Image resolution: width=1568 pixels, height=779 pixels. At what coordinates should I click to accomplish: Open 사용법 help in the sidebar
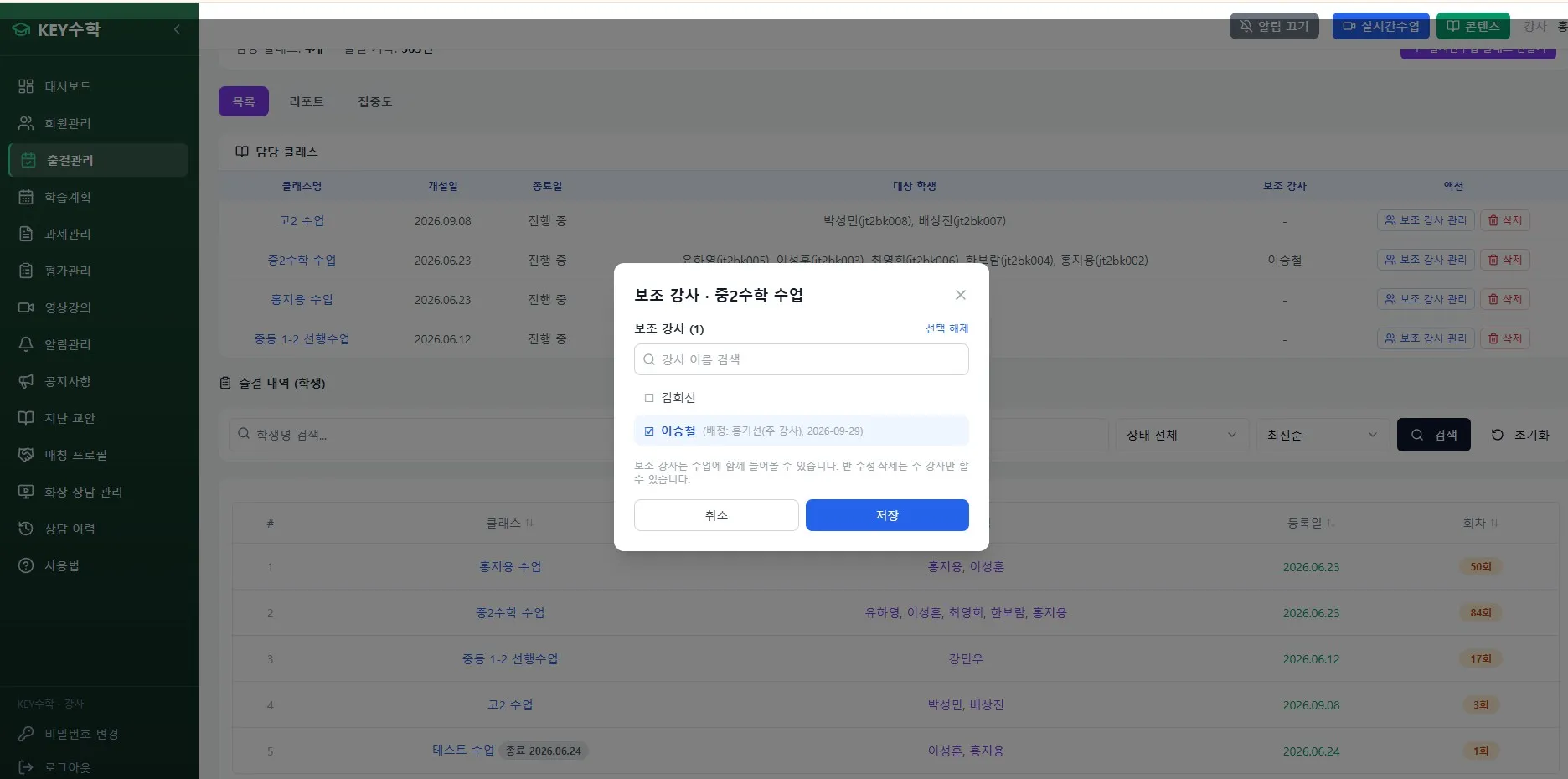point(97,565)
